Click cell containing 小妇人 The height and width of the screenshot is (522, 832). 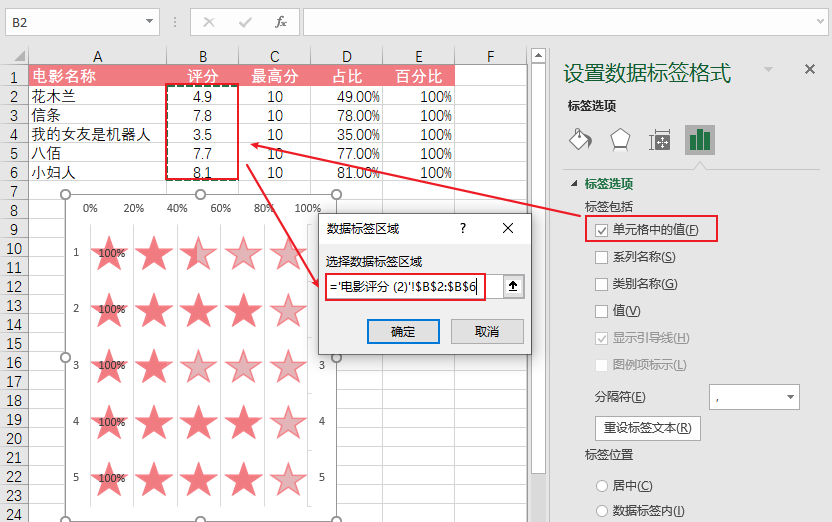point(98,172)
